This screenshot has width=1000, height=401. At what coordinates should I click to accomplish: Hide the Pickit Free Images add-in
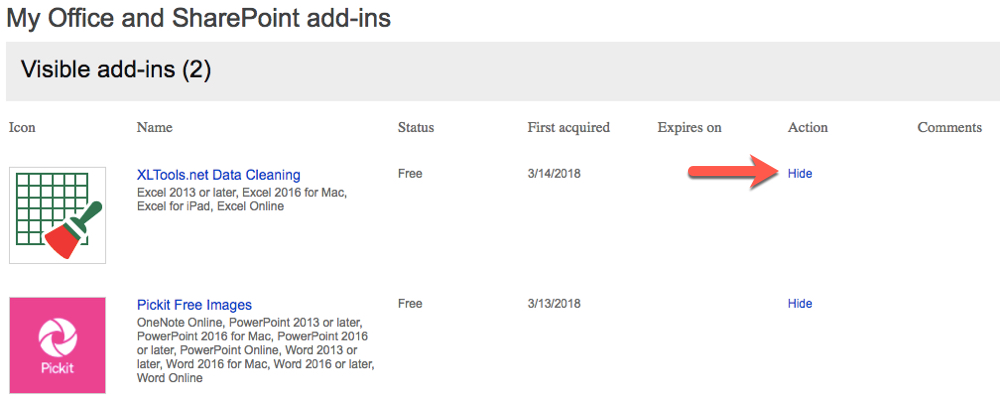(800, 304)
